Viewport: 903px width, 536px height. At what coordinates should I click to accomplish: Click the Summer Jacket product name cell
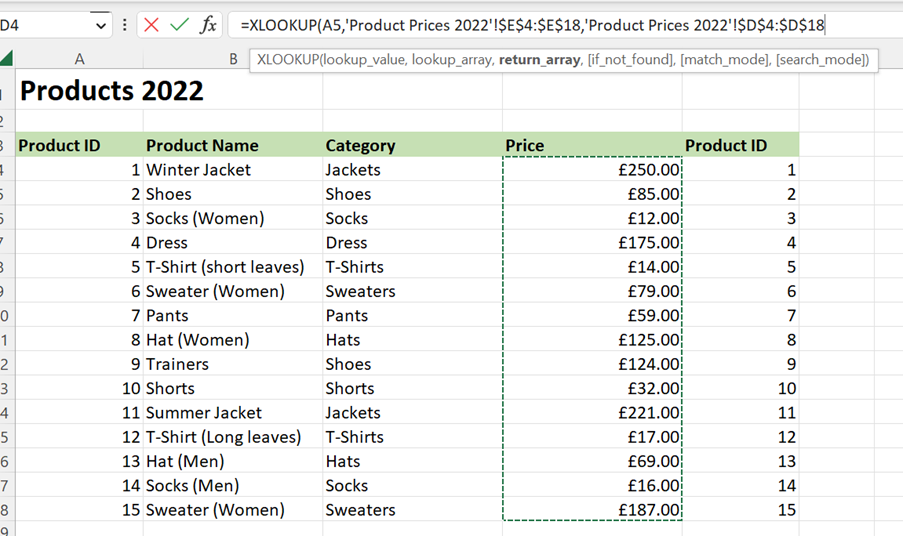point(233,413)
